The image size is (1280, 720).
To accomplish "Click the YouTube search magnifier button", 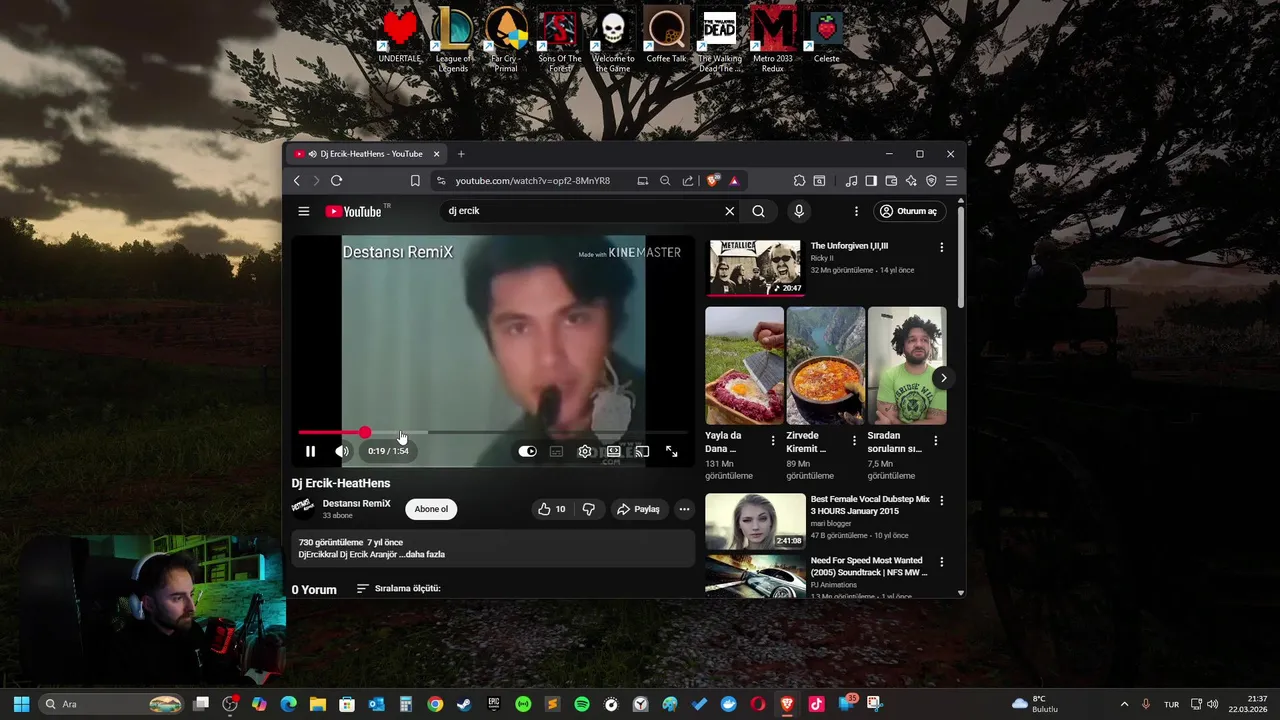I will tap(758, 211).
